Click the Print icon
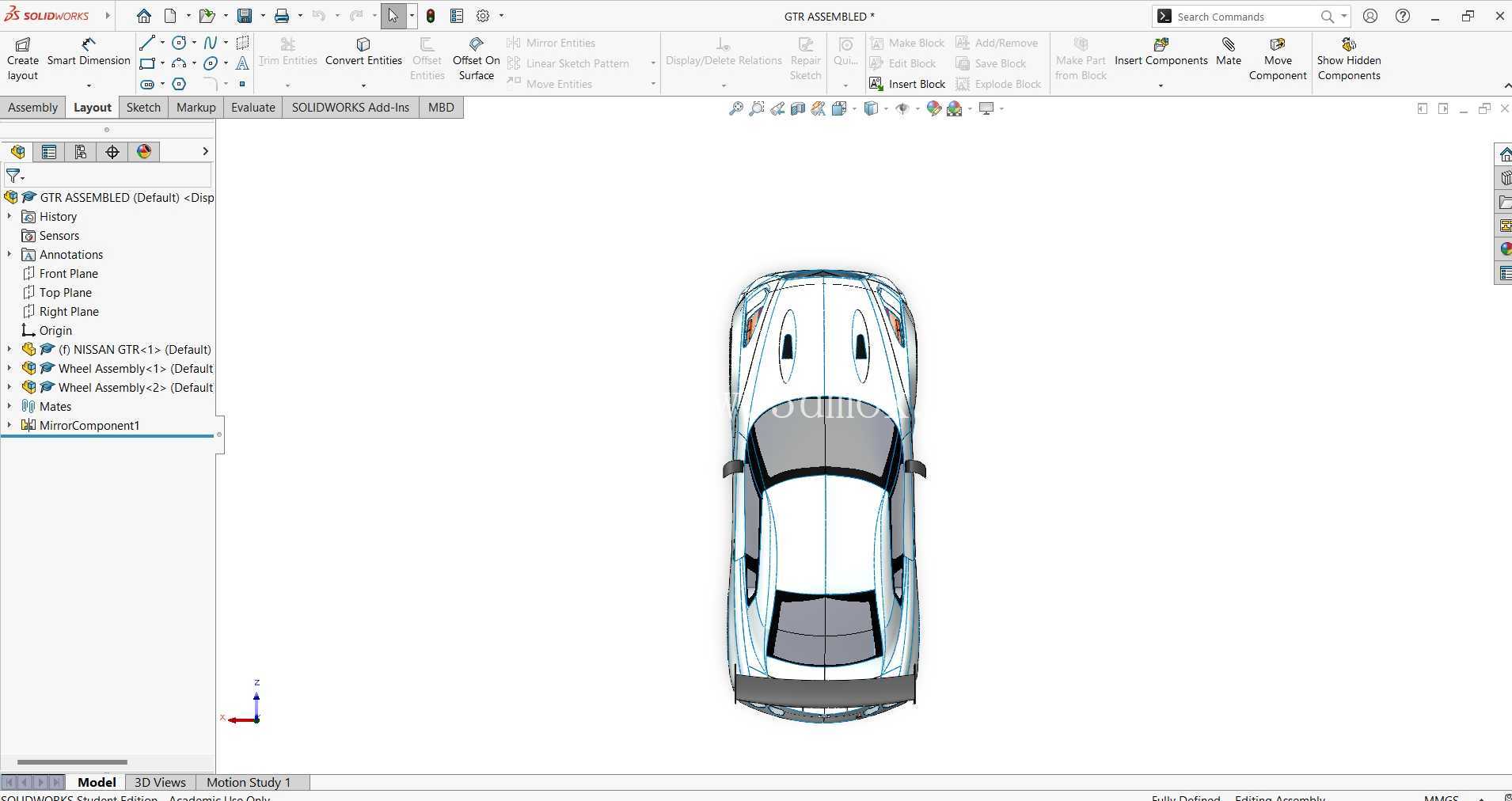Screen dimensions: 1512x801 282,16
